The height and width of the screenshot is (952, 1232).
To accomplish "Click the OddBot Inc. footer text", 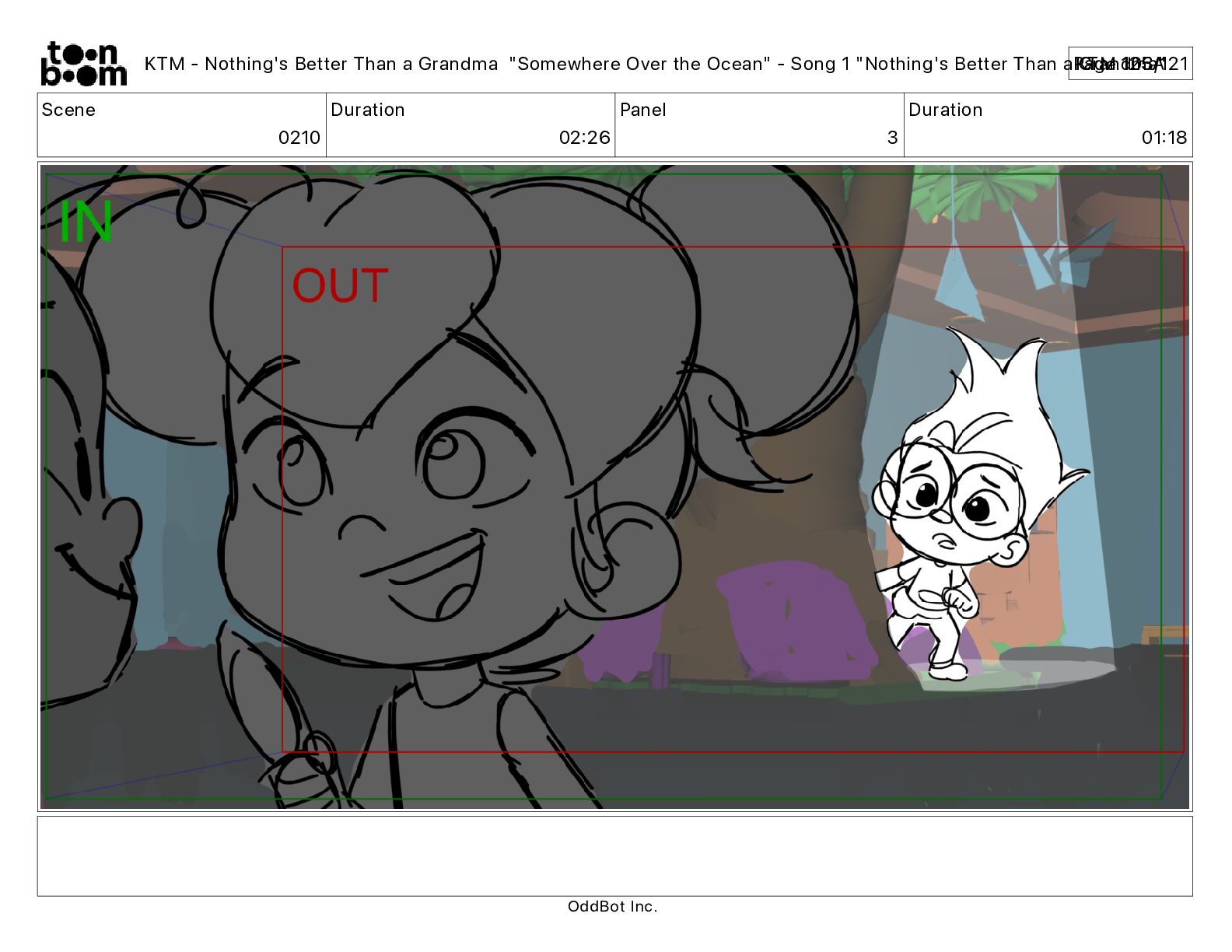I will (x=612, y=906).
